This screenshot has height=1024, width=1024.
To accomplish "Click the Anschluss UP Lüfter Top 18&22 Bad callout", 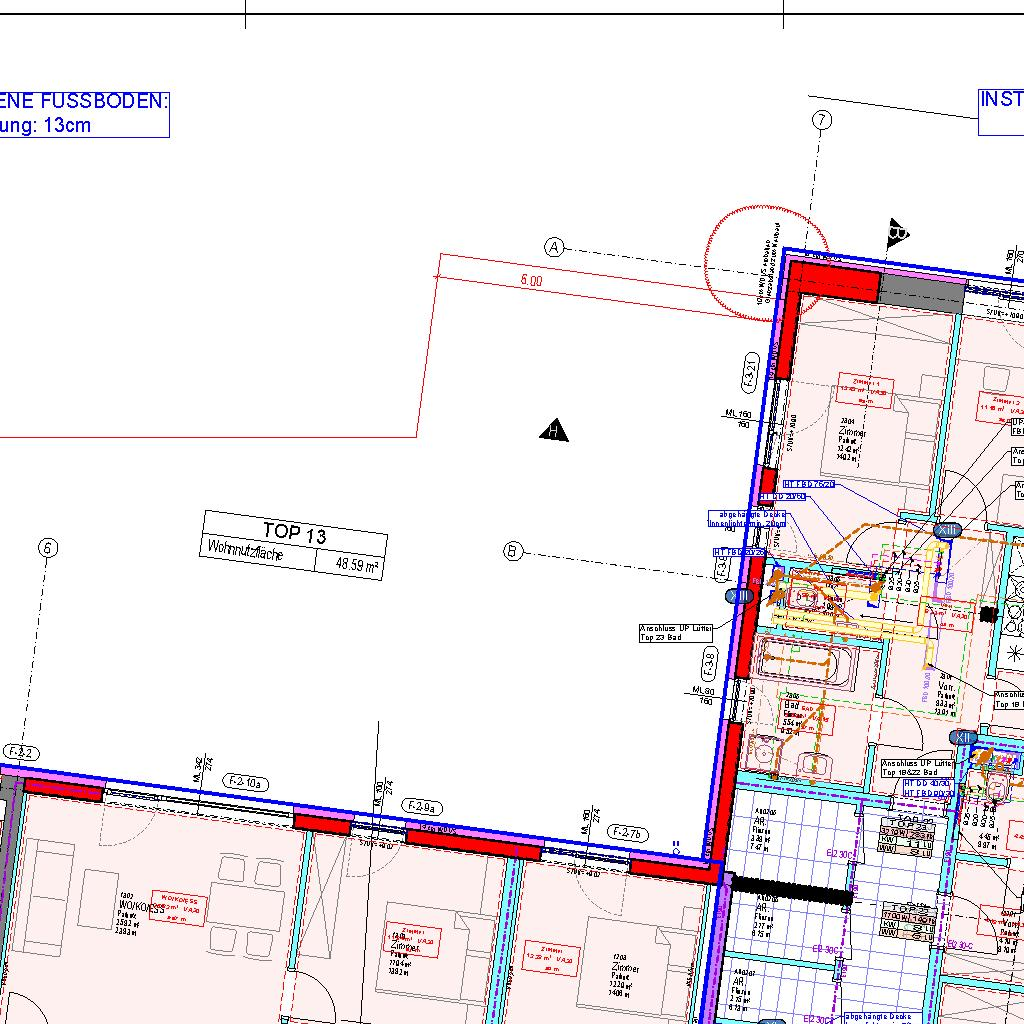I will (918, 767).
